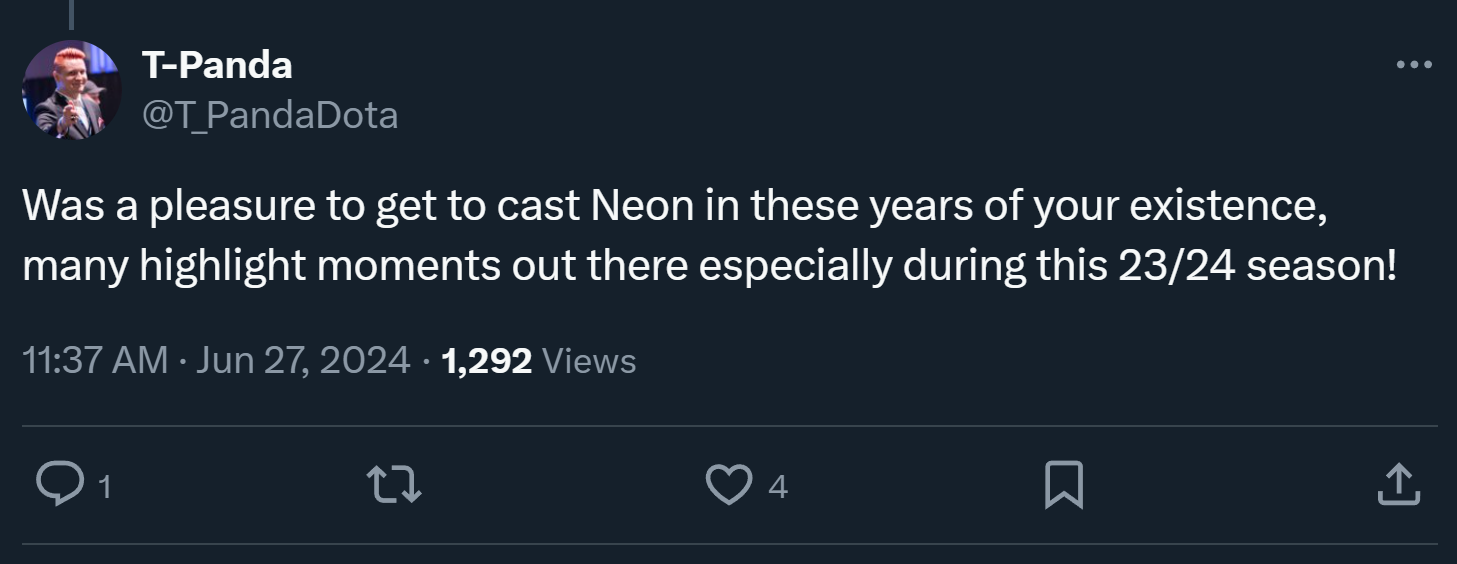This screenshot has width=1457, height=564.
Task: Open the reply speech bubble icon
Action: click(x=61, y=486)
